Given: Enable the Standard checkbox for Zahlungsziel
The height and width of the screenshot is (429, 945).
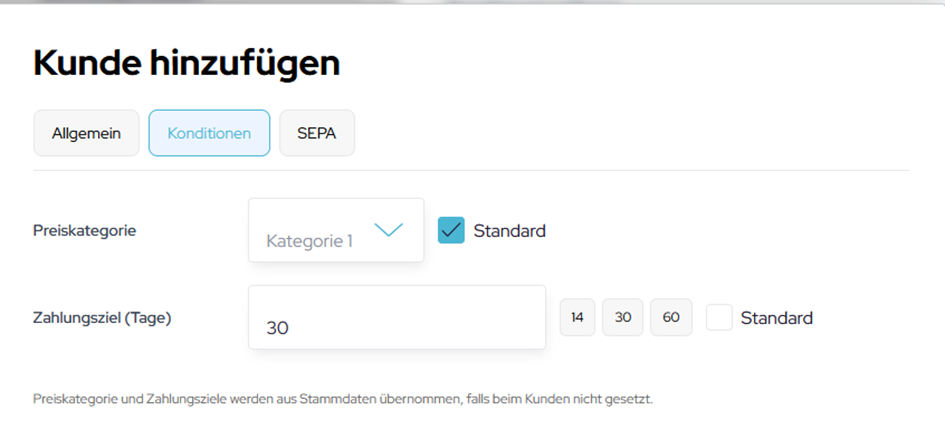Looking at the screenshot, I should [x=719, y=317].
